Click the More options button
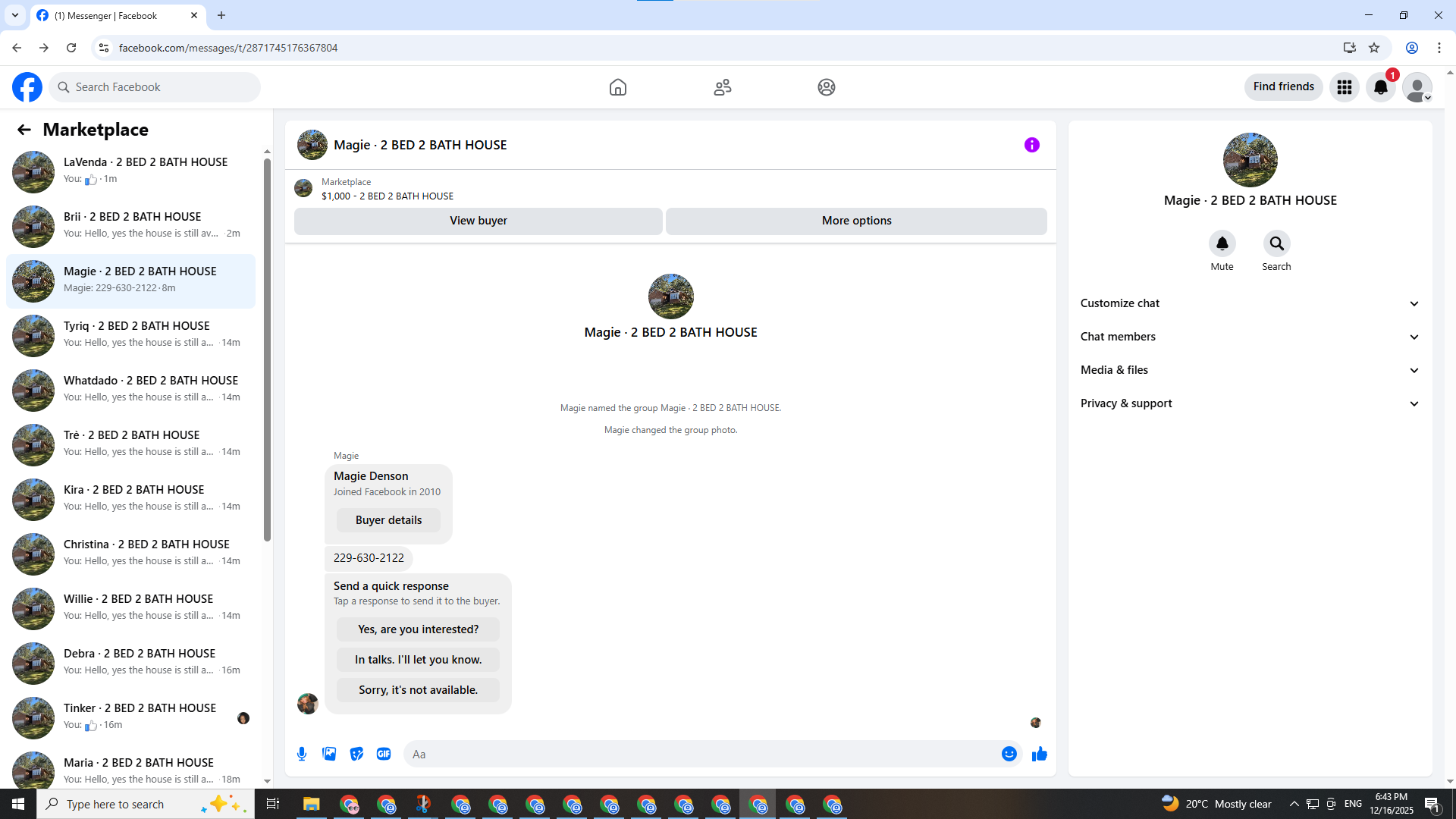 coord(856,221)
